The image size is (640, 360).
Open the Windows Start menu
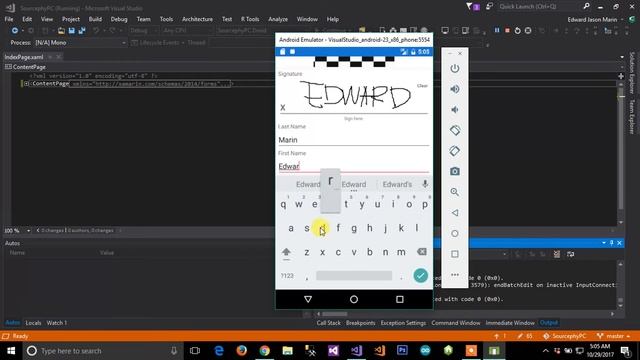tap(11, 351)
